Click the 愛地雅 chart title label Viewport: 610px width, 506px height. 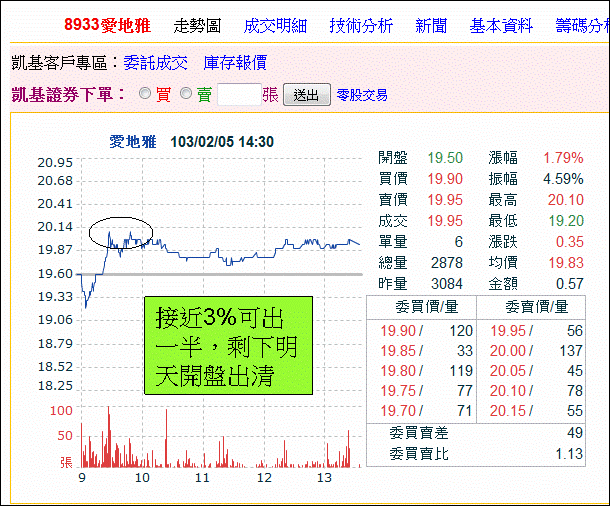[x=133, y=142]
